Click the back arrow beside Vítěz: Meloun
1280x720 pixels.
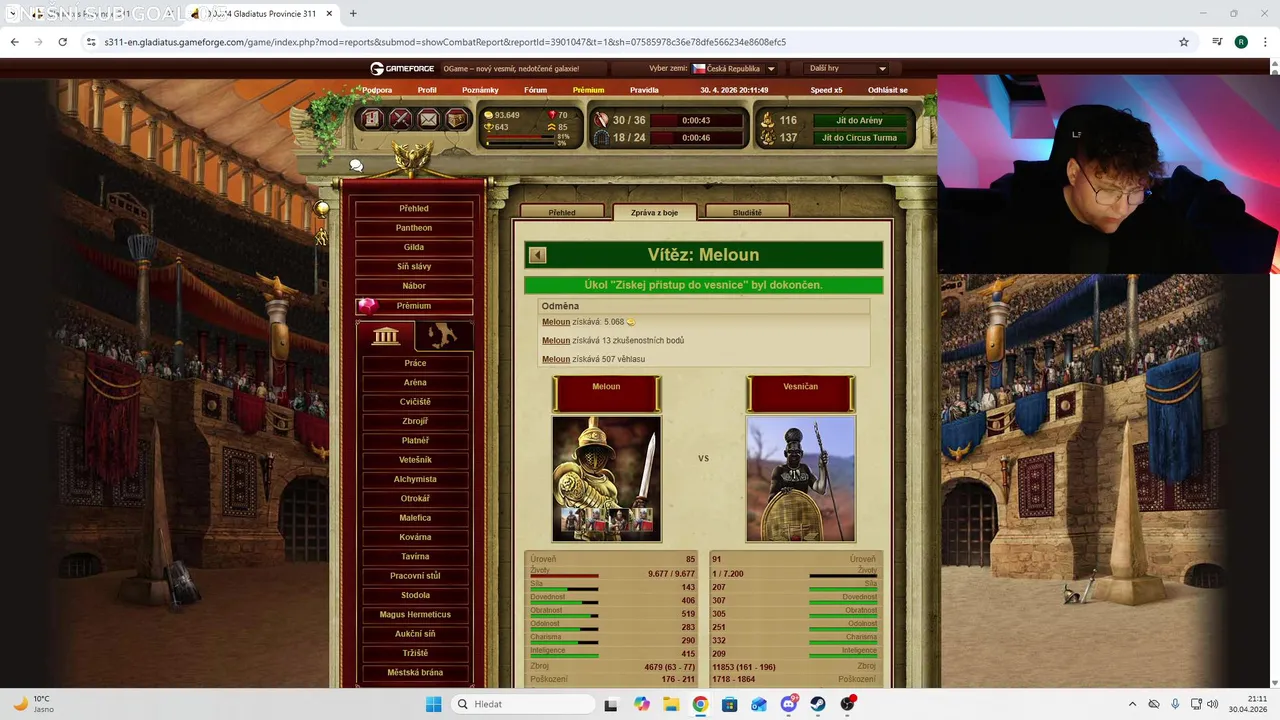[538, 255]
